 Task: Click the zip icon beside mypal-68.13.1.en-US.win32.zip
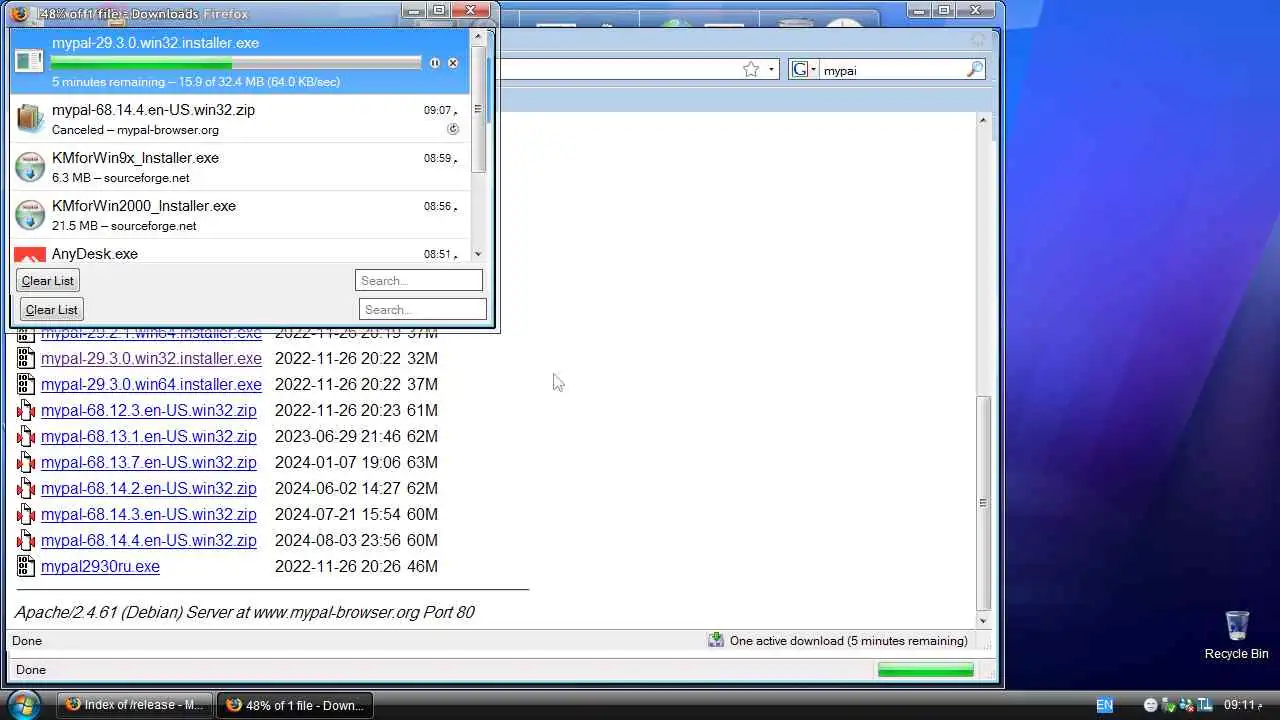pyautogui.click(x=26, y=436)
